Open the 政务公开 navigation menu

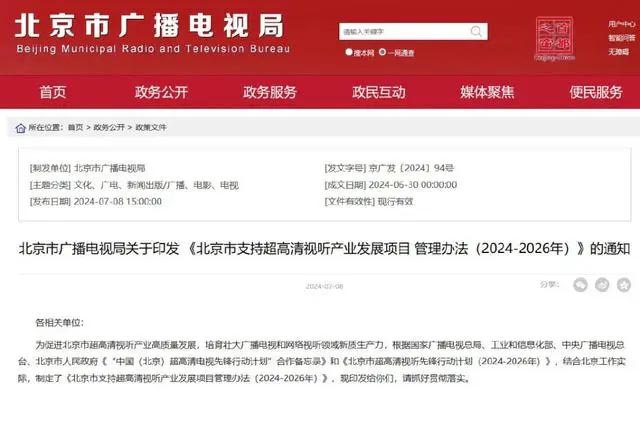pyautogui.click(x=161, y=92)
